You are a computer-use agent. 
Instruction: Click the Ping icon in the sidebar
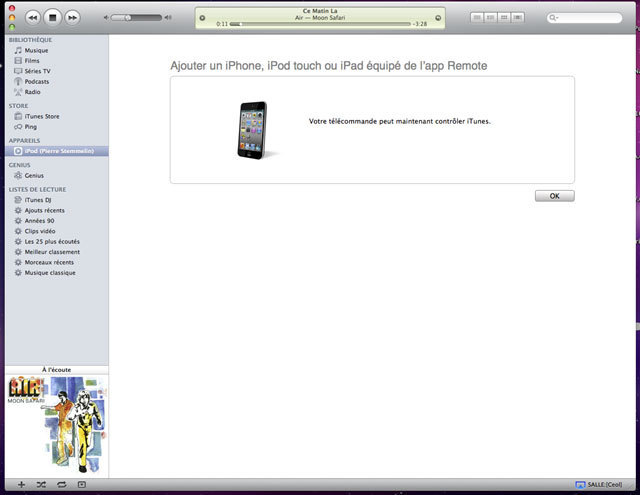(x=18, y=127)
